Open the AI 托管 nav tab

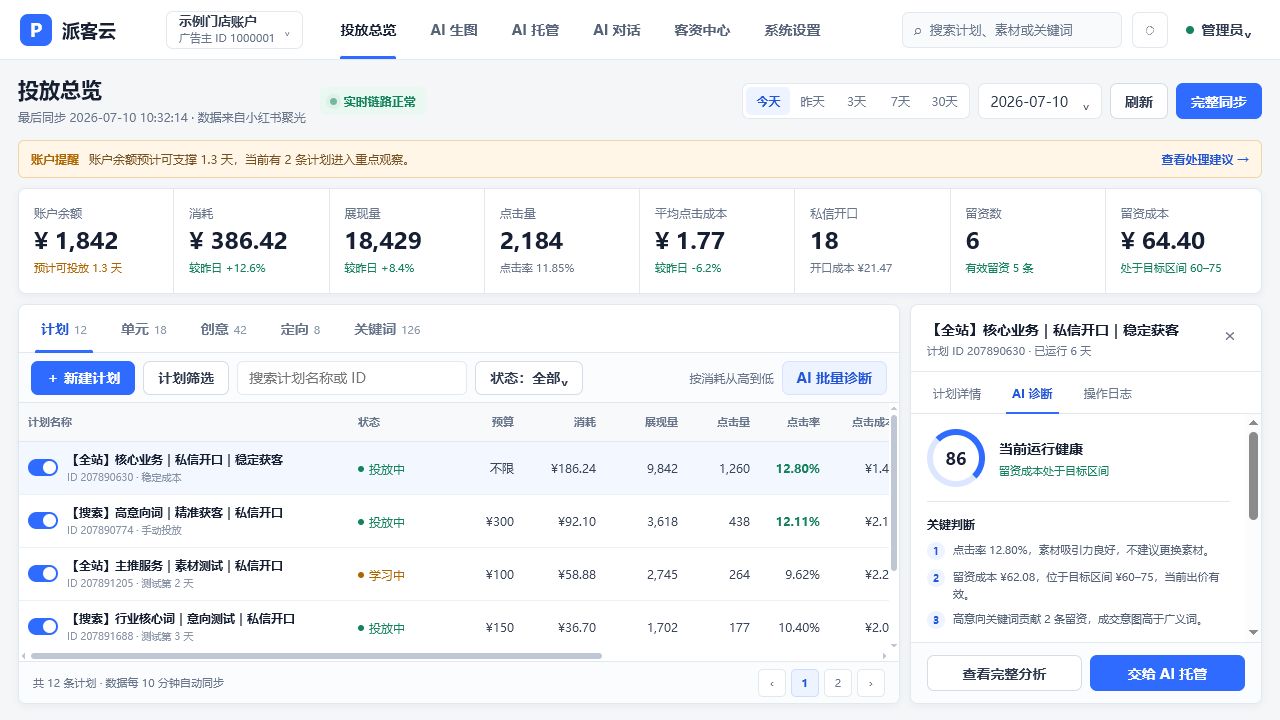point(535,30)
